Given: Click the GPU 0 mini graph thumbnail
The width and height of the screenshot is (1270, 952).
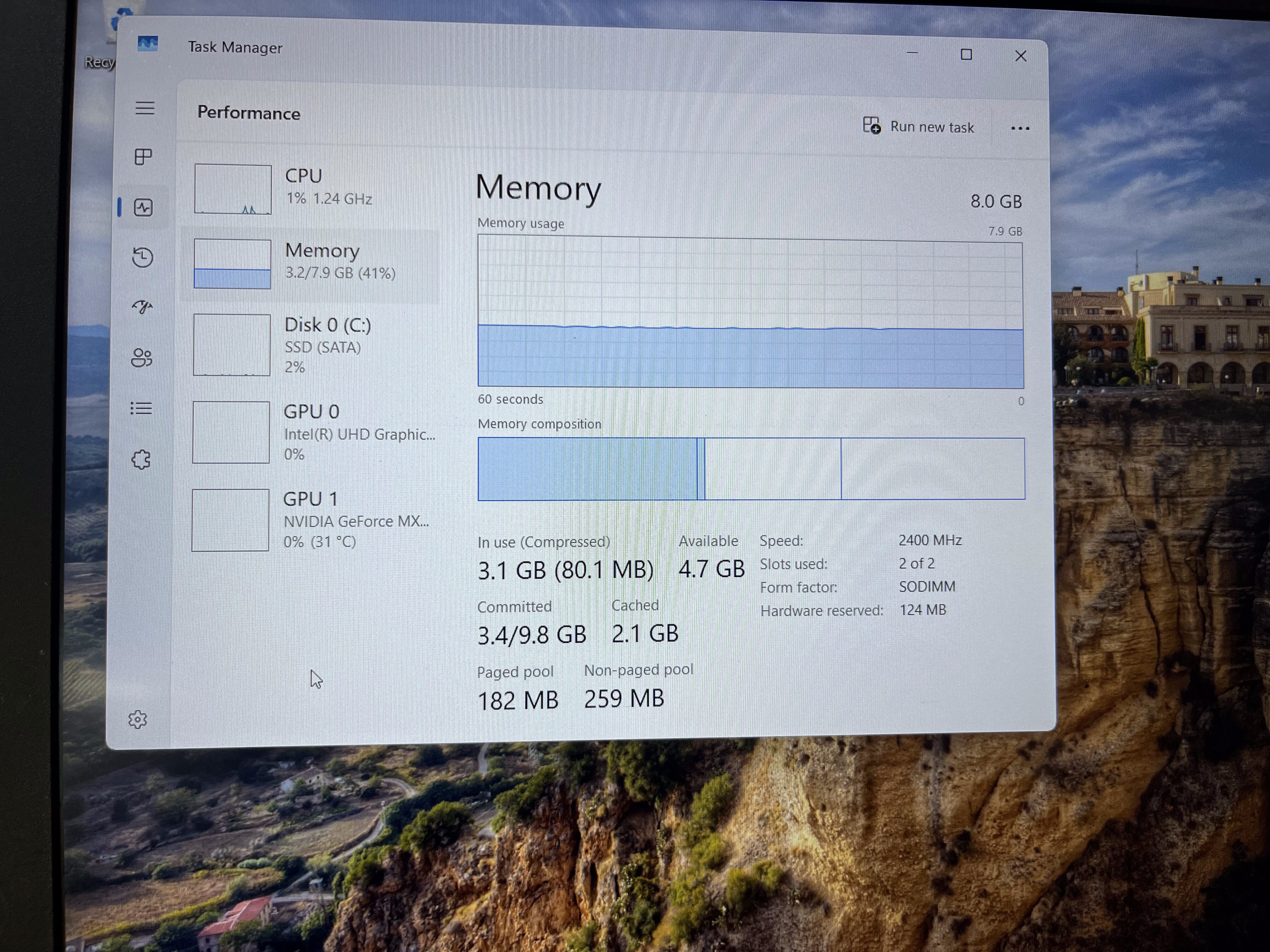Looking at the screenshot, I should pos(231,432).
